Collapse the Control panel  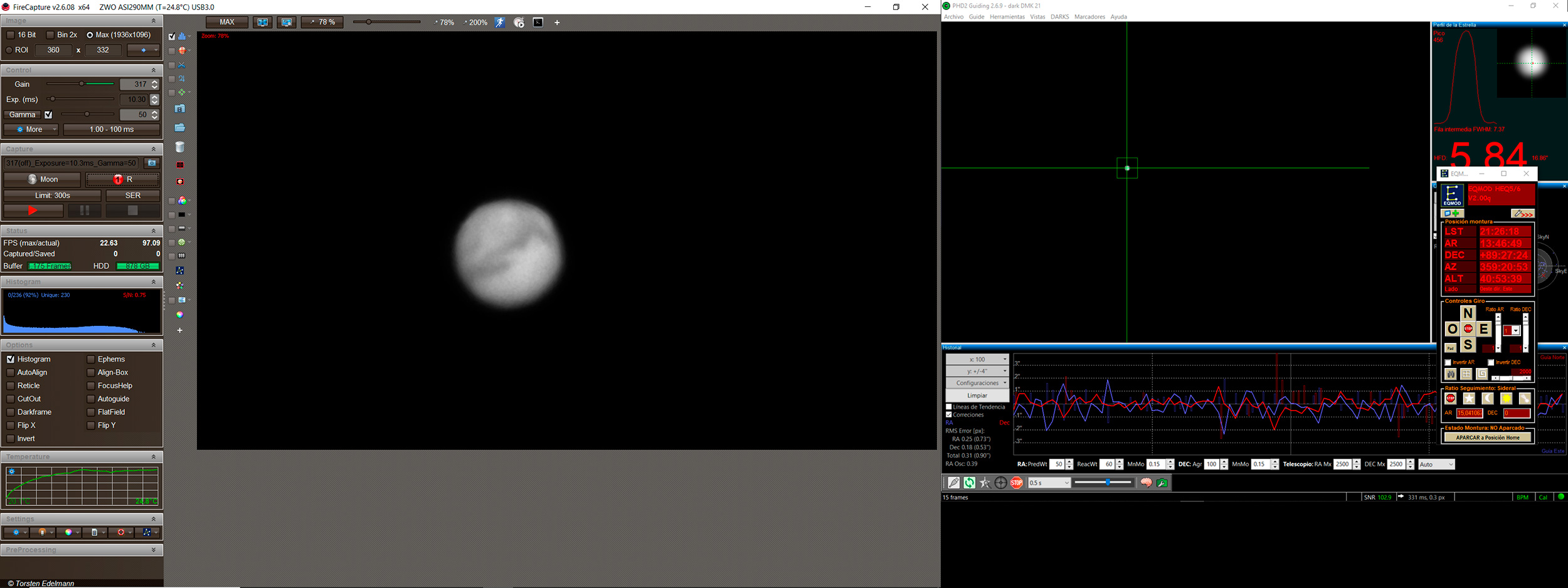(x=154, y=70)
